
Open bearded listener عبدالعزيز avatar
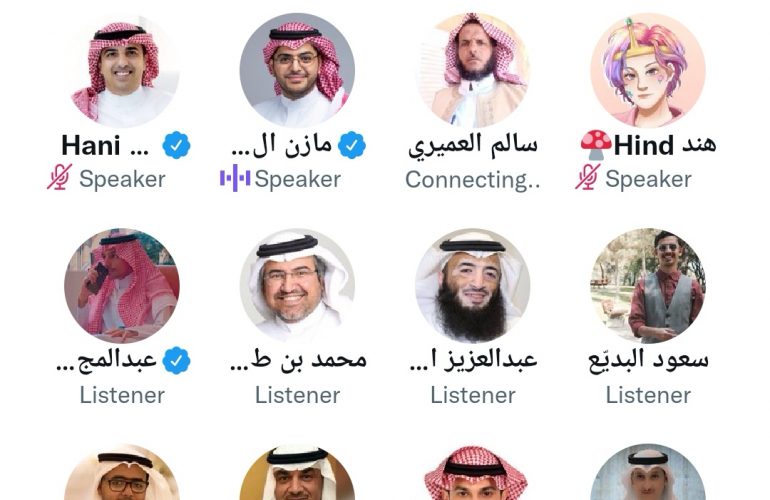tap(473, 286)
